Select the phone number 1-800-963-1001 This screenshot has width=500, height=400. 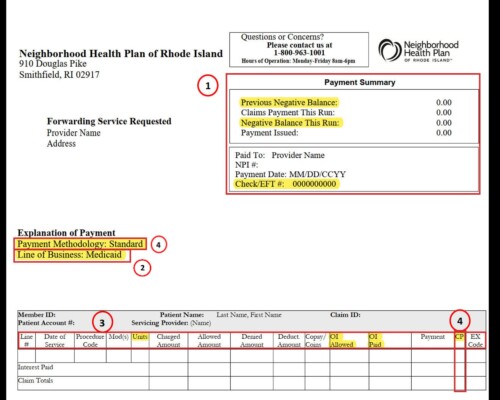click(x=299, y=53)
